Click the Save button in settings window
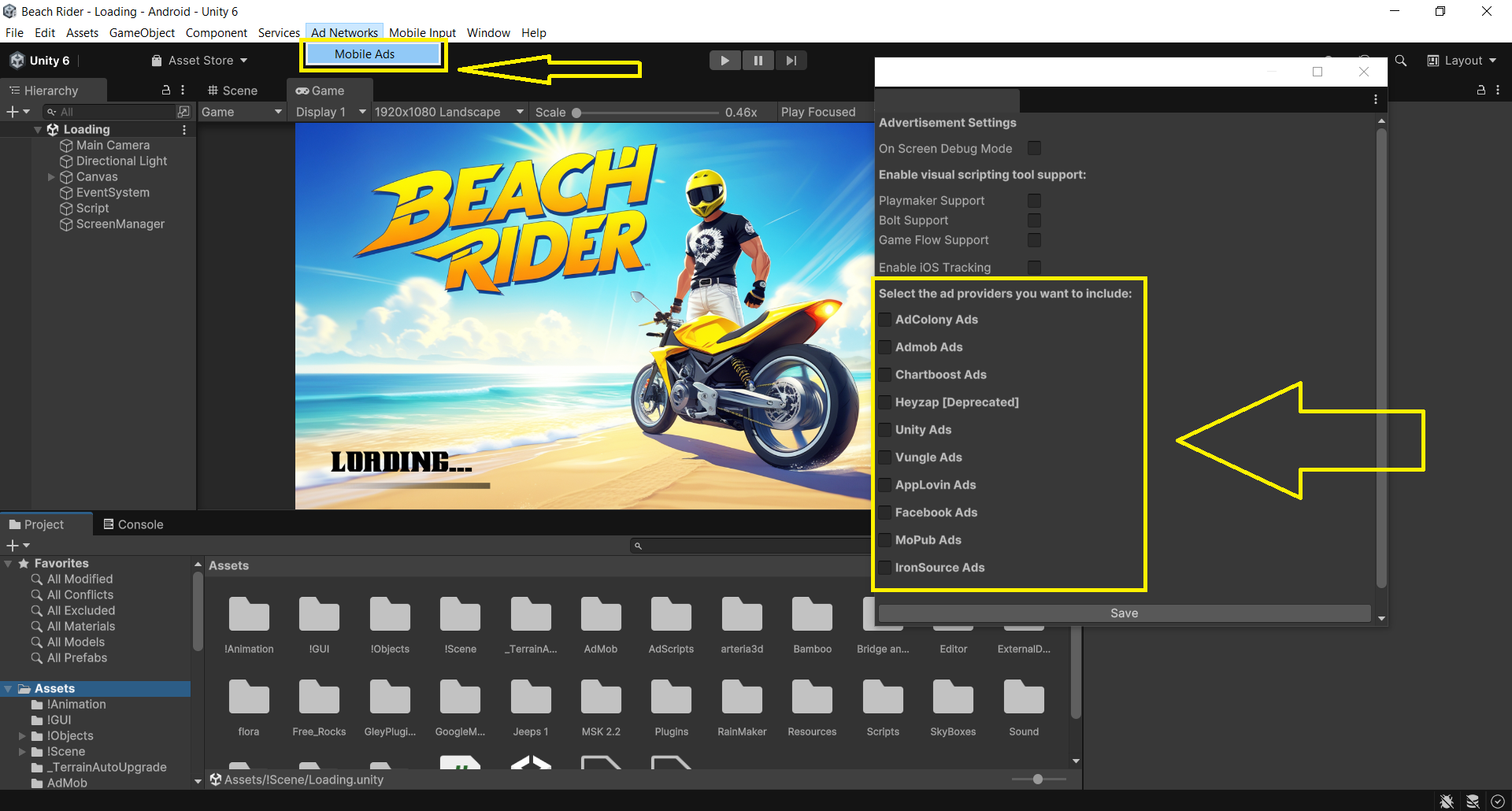 click(1124, 613)
